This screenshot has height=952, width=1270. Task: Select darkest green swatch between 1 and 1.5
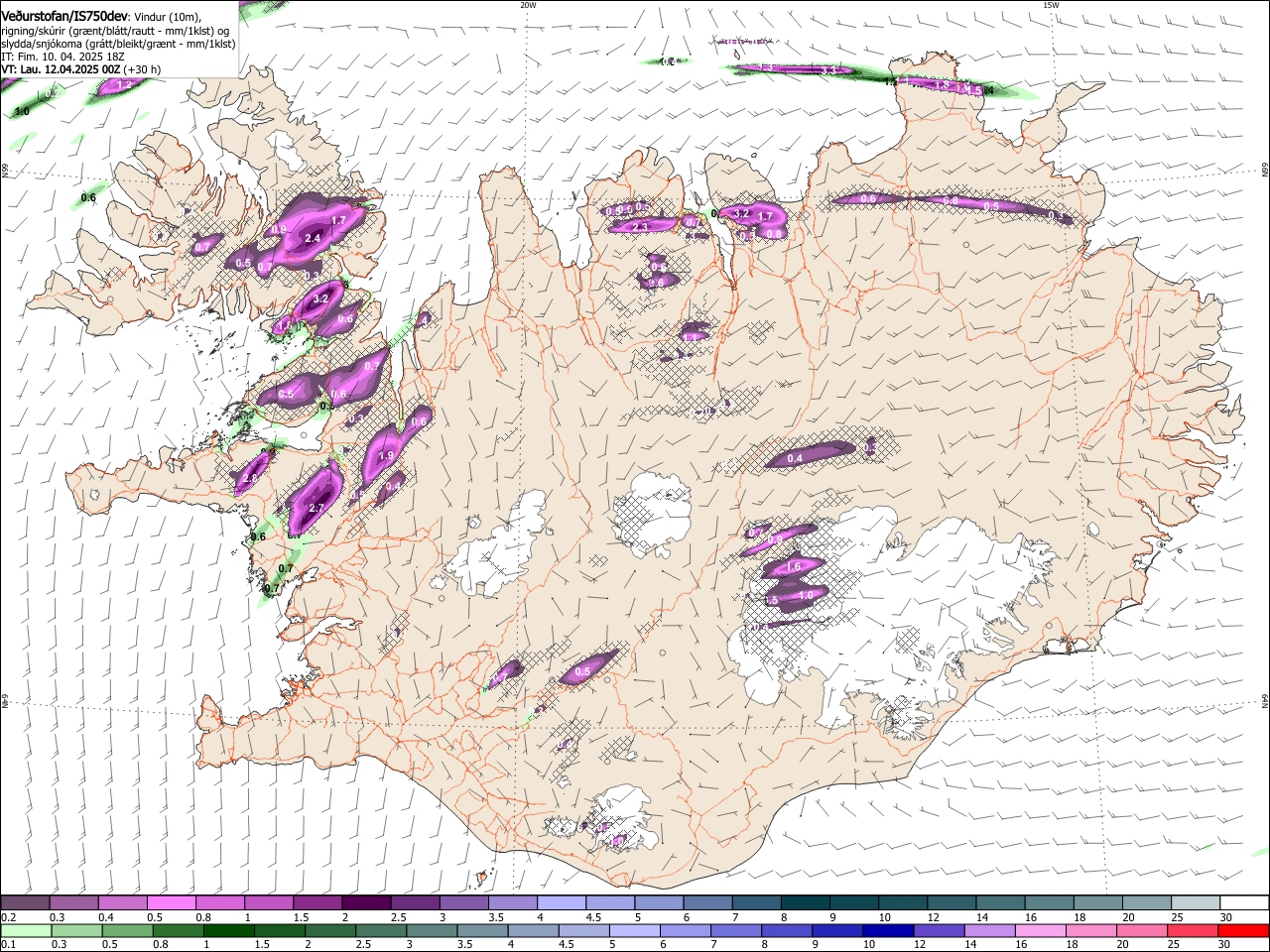(228, 930)
